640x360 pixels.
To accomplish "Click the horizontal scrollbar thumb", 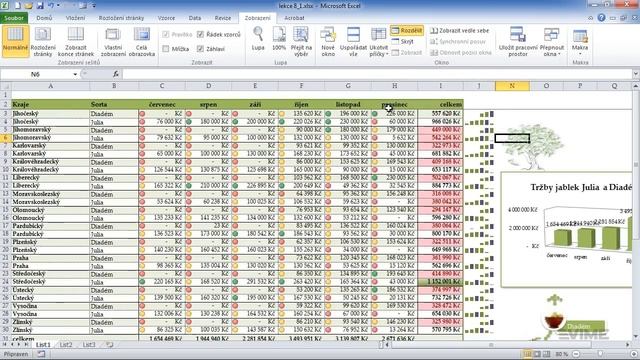I will [492, 345].
